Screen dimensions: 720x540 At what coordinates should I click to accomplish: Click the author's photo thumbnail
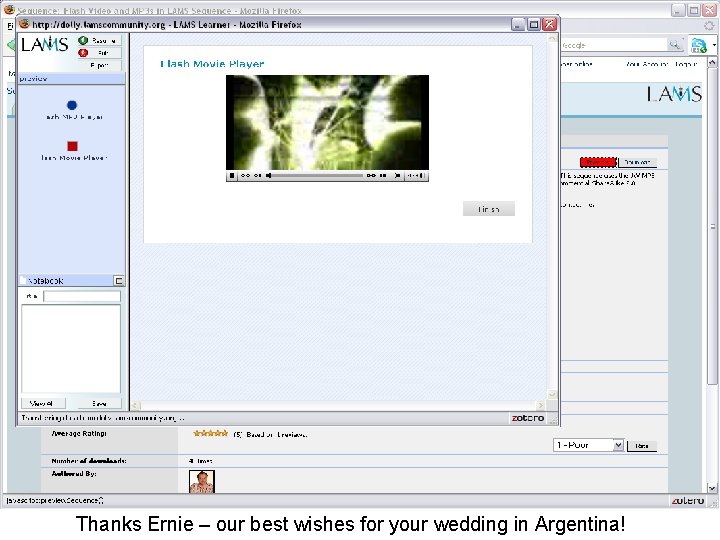point(202,482)
